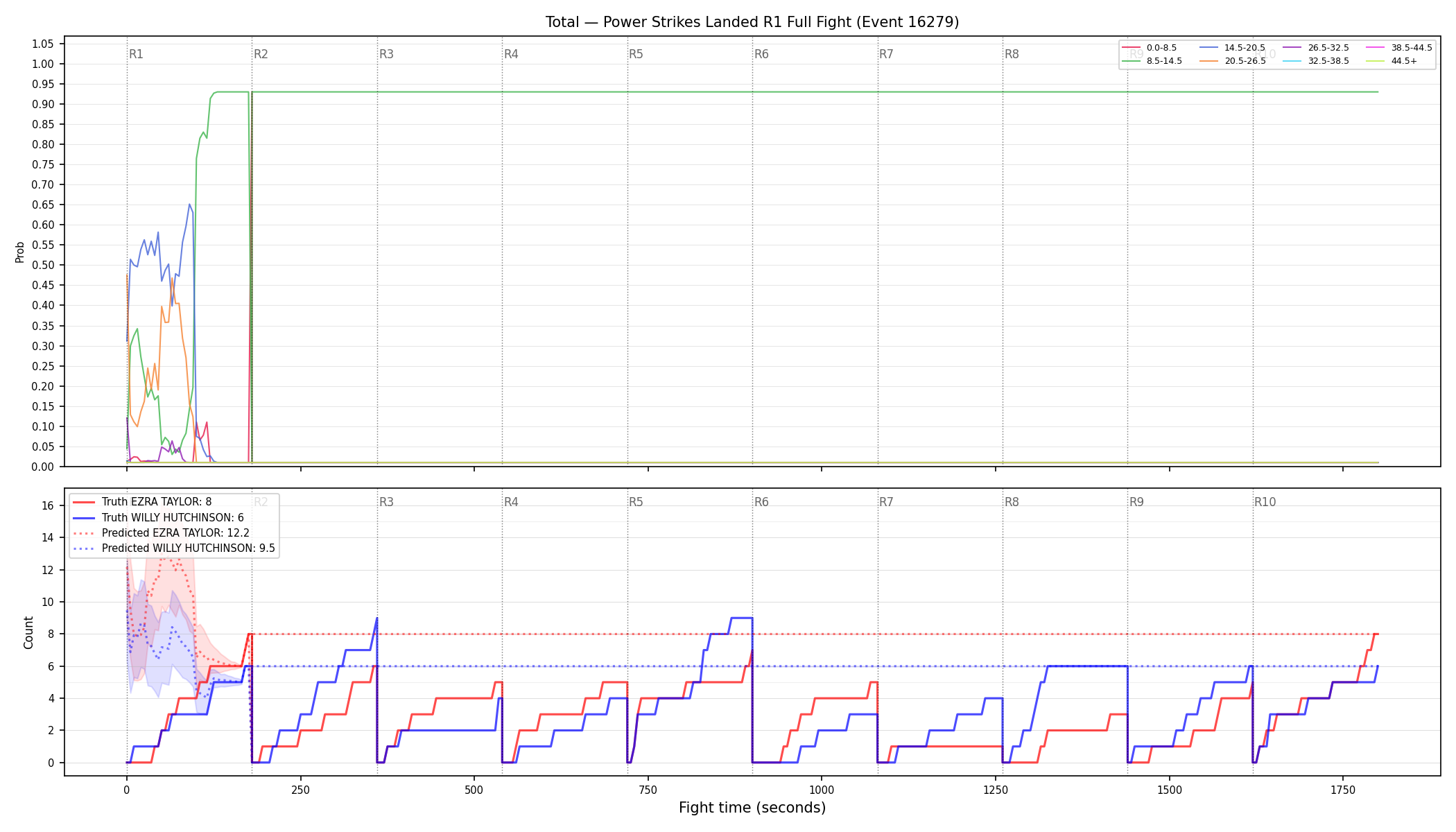Click the '12' tick on the Count axis
1456x832 pixels.
[x=48, y=570]
